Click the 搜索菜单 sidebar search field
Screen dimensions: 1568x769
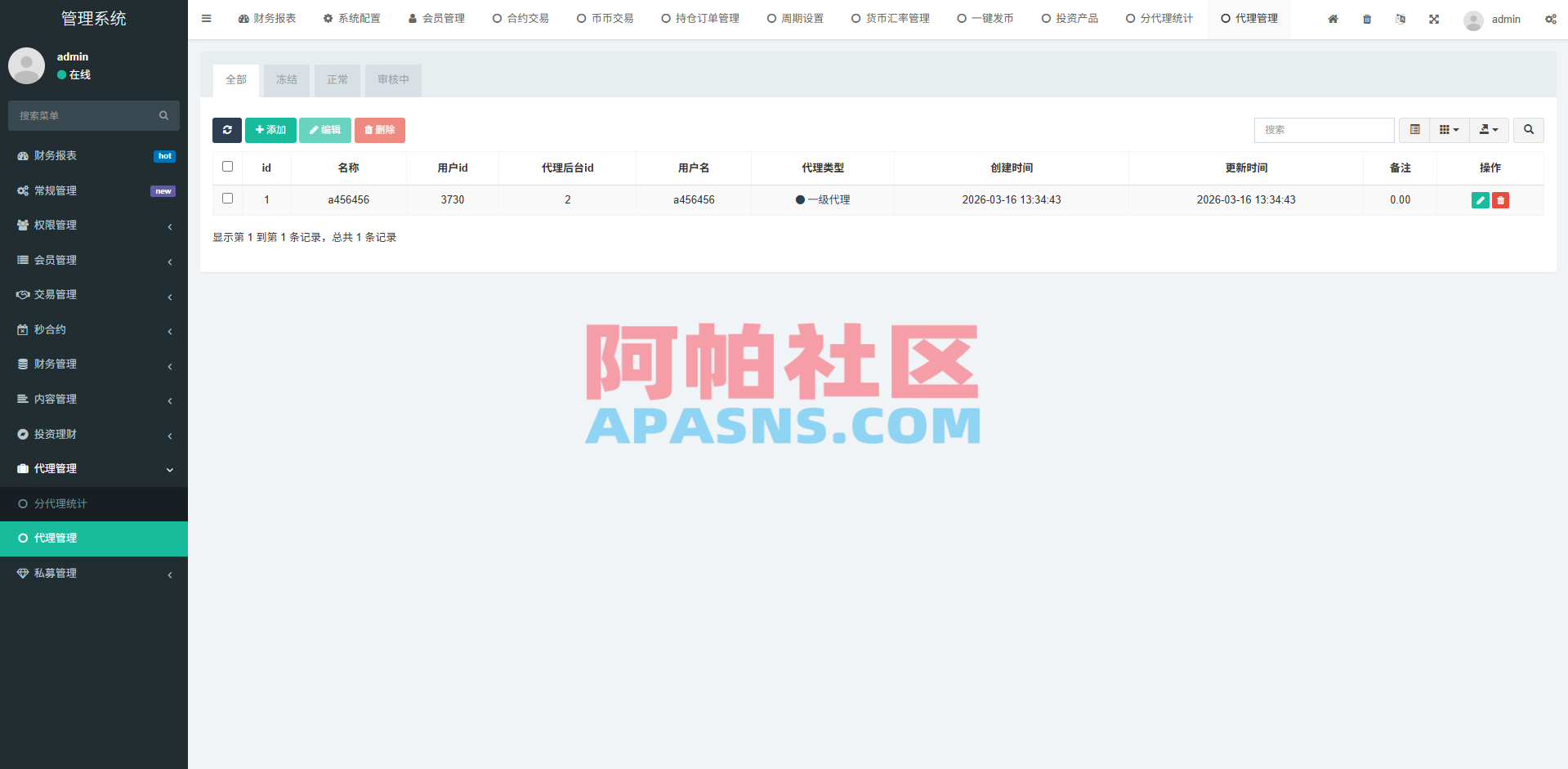[x=94, y=116]
